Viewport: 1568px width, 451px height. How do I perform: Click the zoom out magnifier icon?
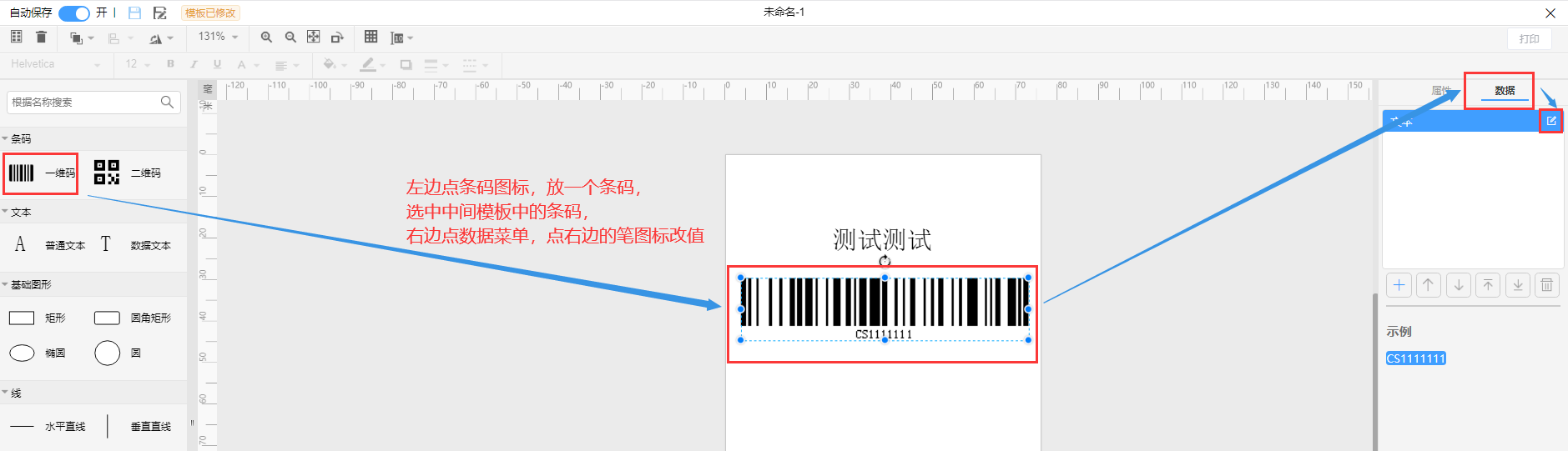290,38
